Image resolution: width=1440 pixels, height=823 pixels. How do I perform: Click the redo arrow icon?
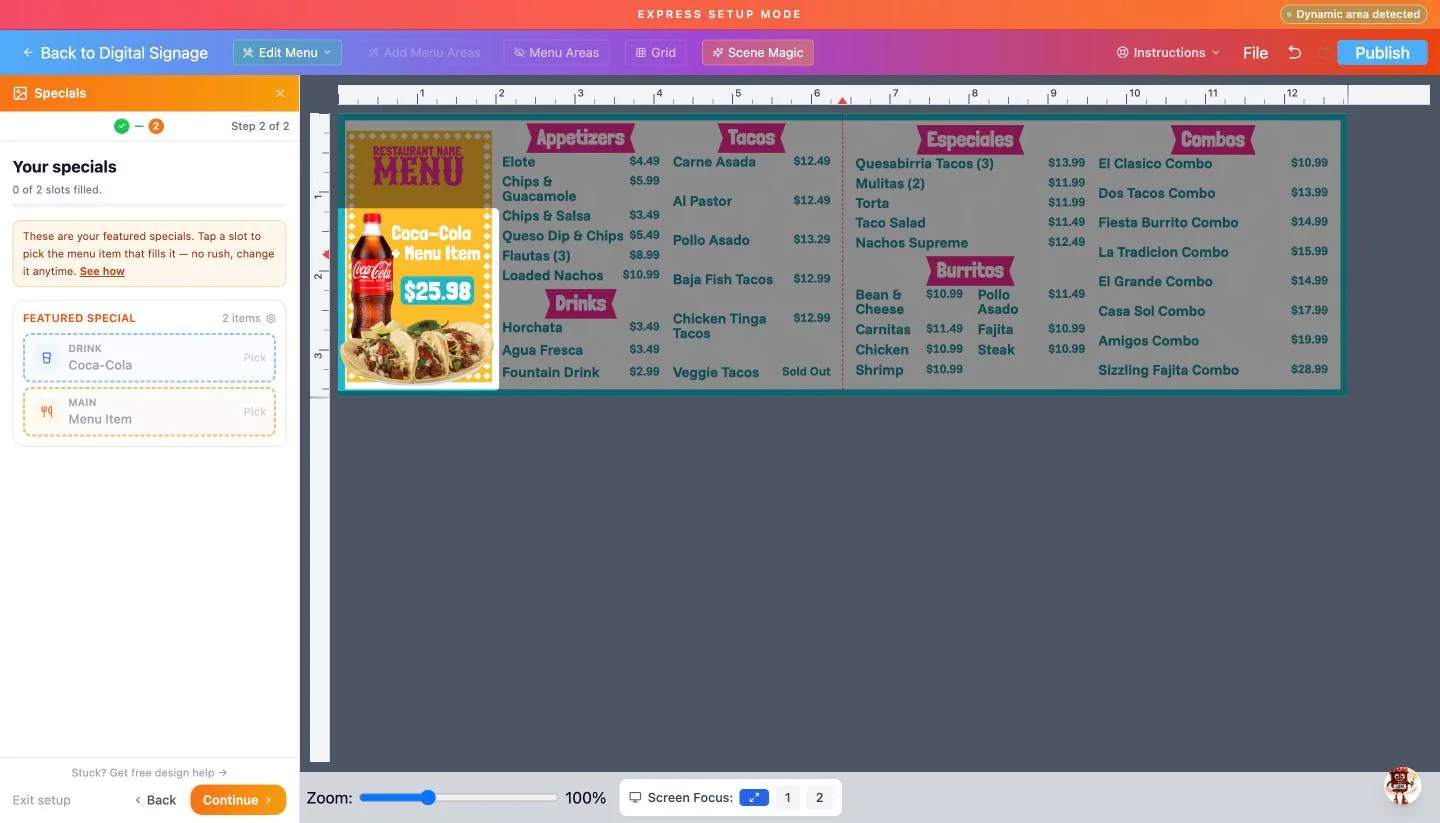point(1325,52)
